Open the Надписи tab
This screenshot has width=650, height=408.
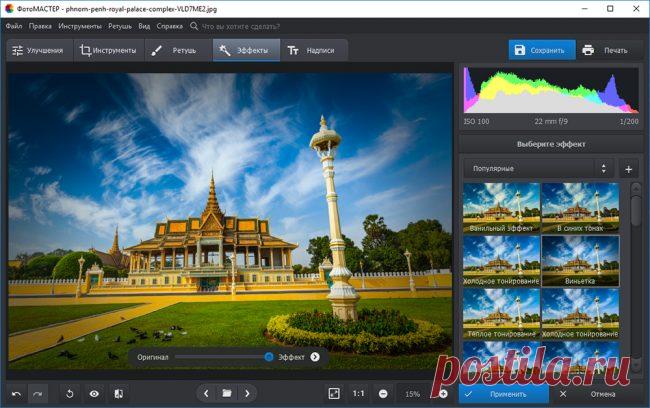pos(314,51)
